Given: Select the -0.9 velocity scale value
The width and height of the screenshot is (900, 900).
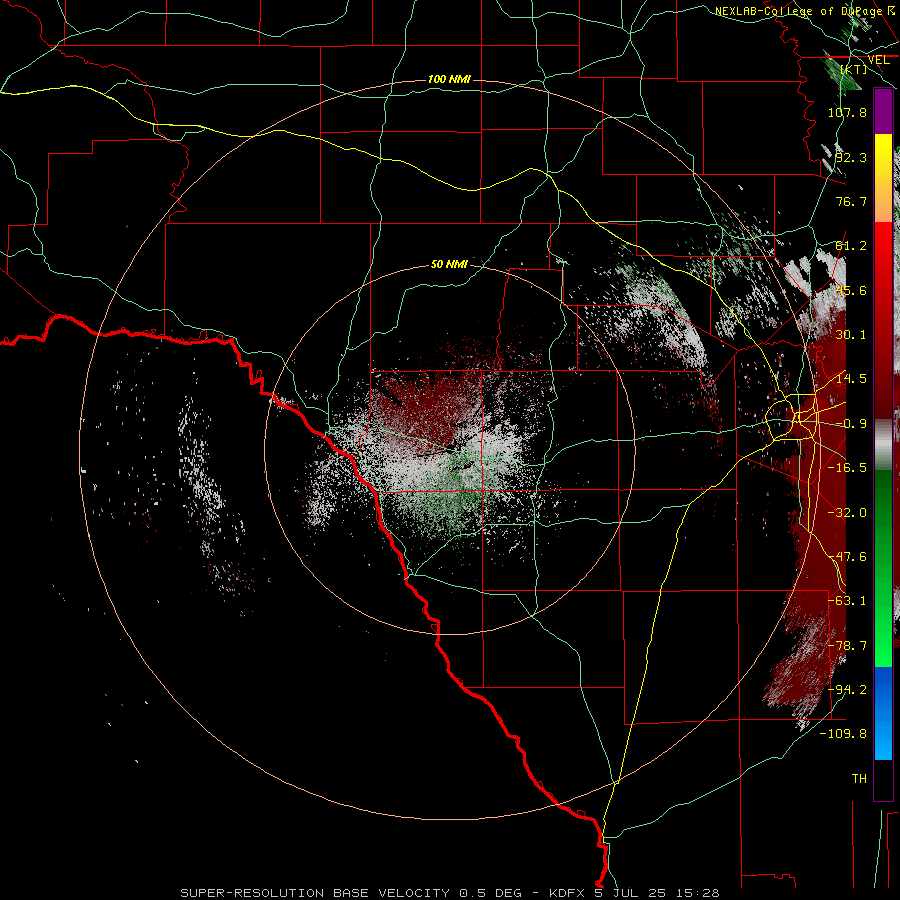Looking at the screenshot, I should (x=851, y=424).
